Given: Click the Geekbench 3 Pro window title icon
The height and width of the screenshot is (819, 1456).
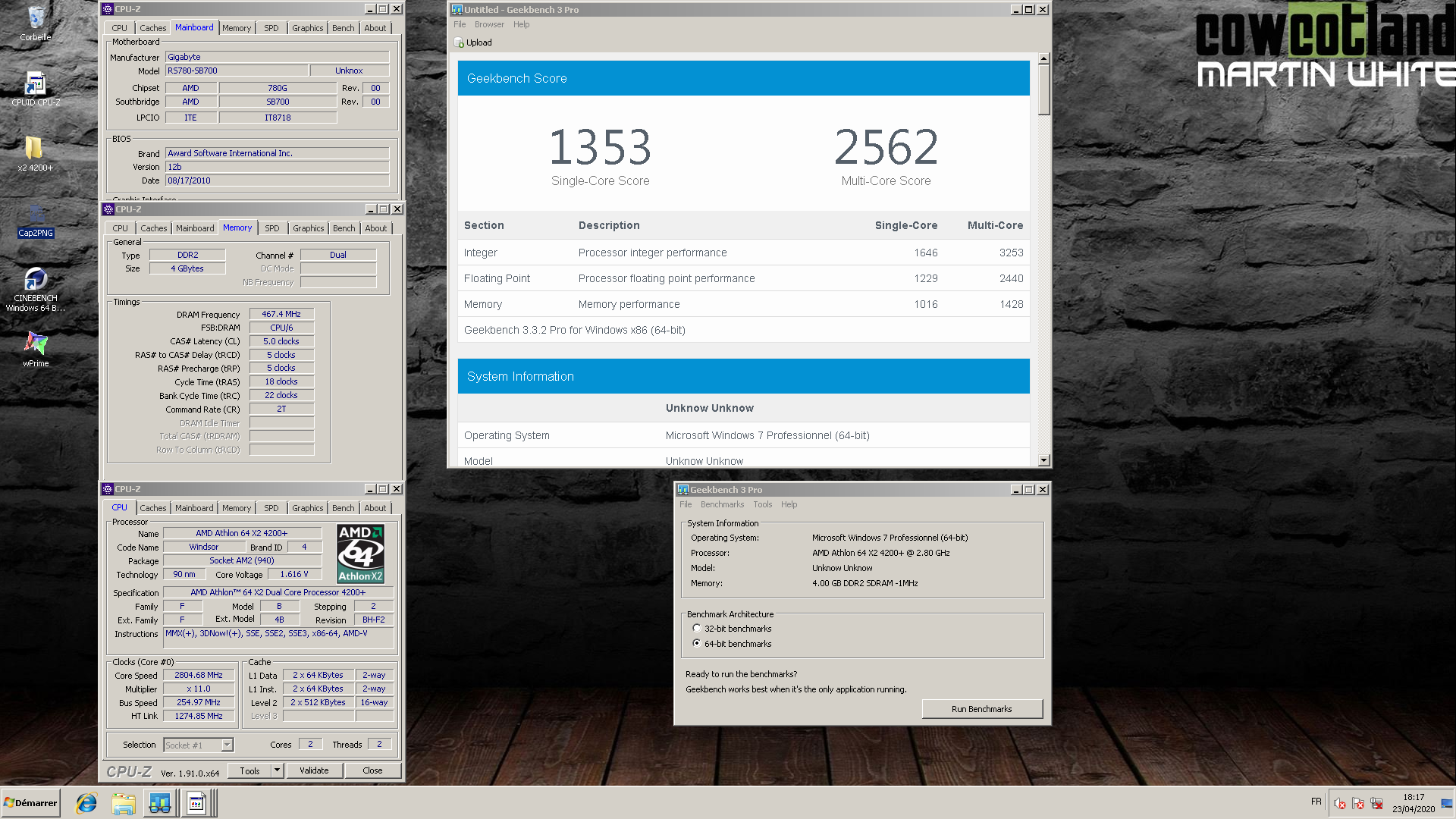Looking at the screenshot, I should (682, 490).
